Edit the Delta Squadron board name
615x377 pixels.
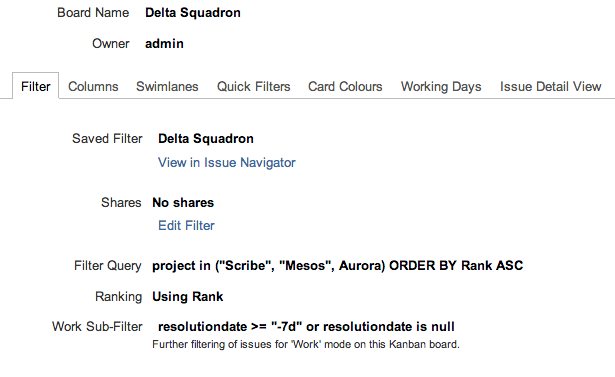click(x=193, y=13)
